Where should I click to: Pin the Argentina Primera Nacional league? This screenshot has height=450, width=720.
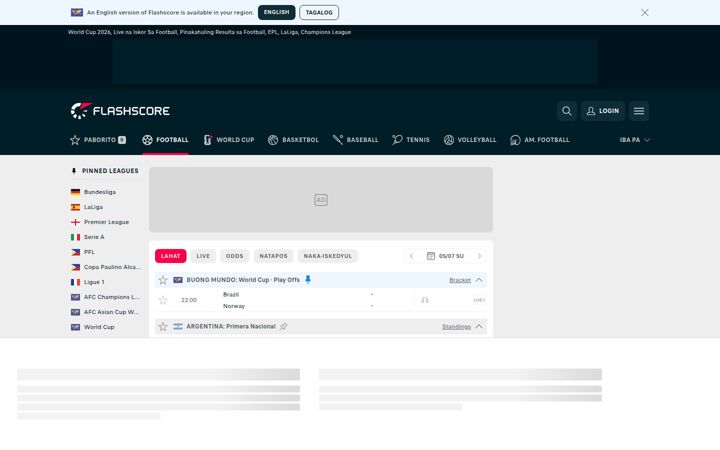tap(283, 326)
